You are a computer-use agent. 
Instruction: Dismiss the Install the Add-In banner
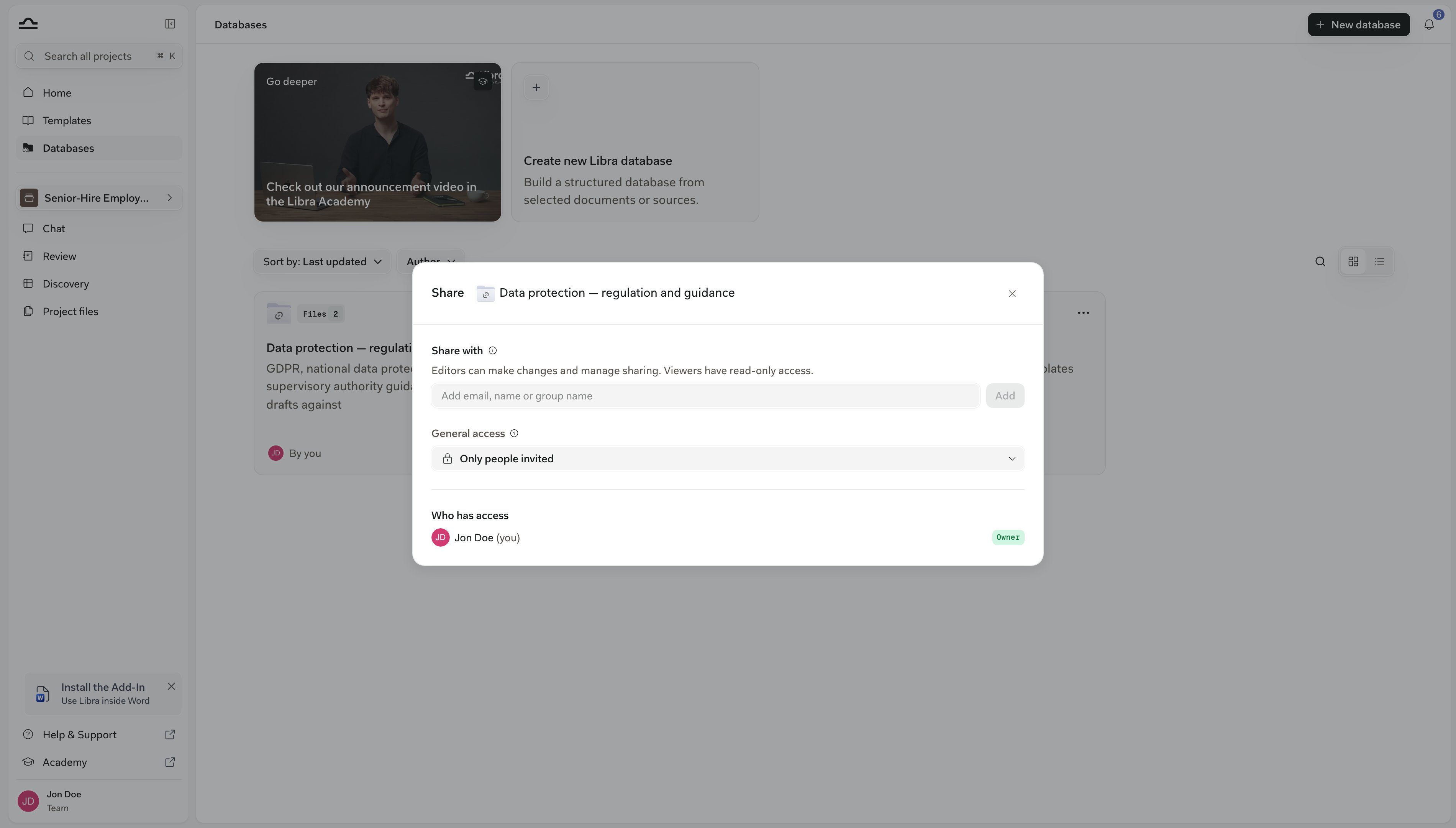[171, 687]
